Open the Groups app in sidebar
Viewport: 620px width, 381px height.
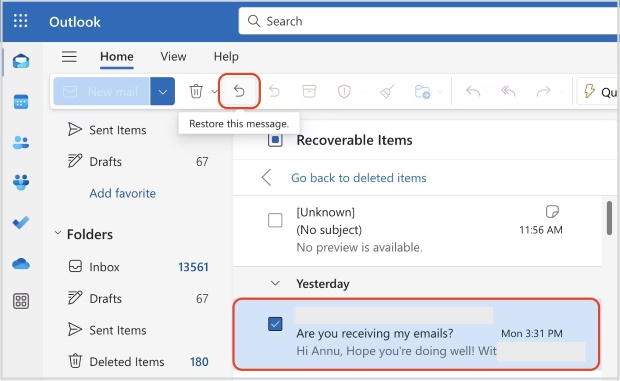coord(21,182)
